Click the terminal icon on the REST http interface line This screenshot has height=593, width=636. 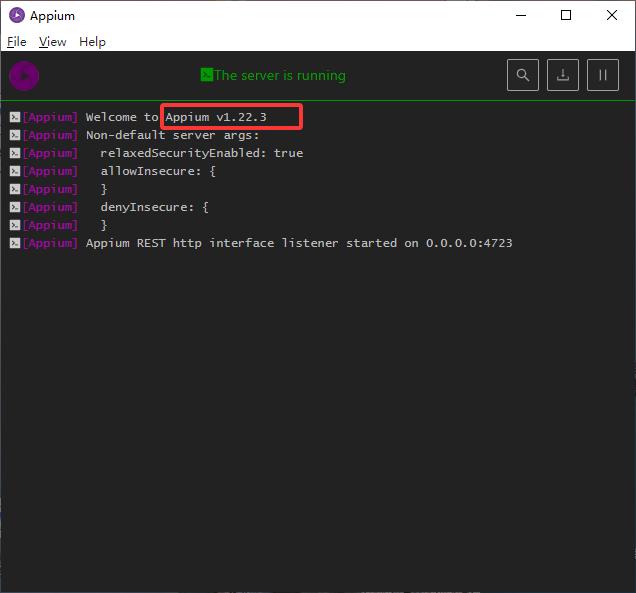(x=15, y=243)
